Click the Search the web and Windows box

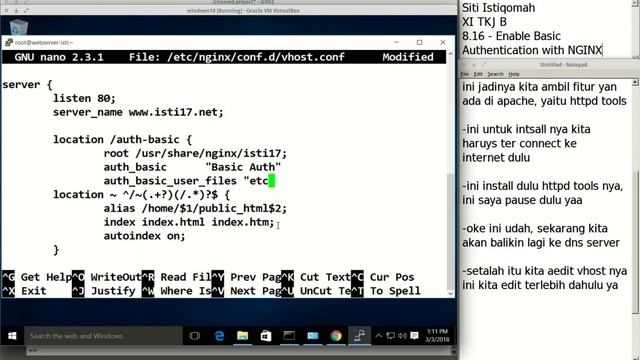103,336
